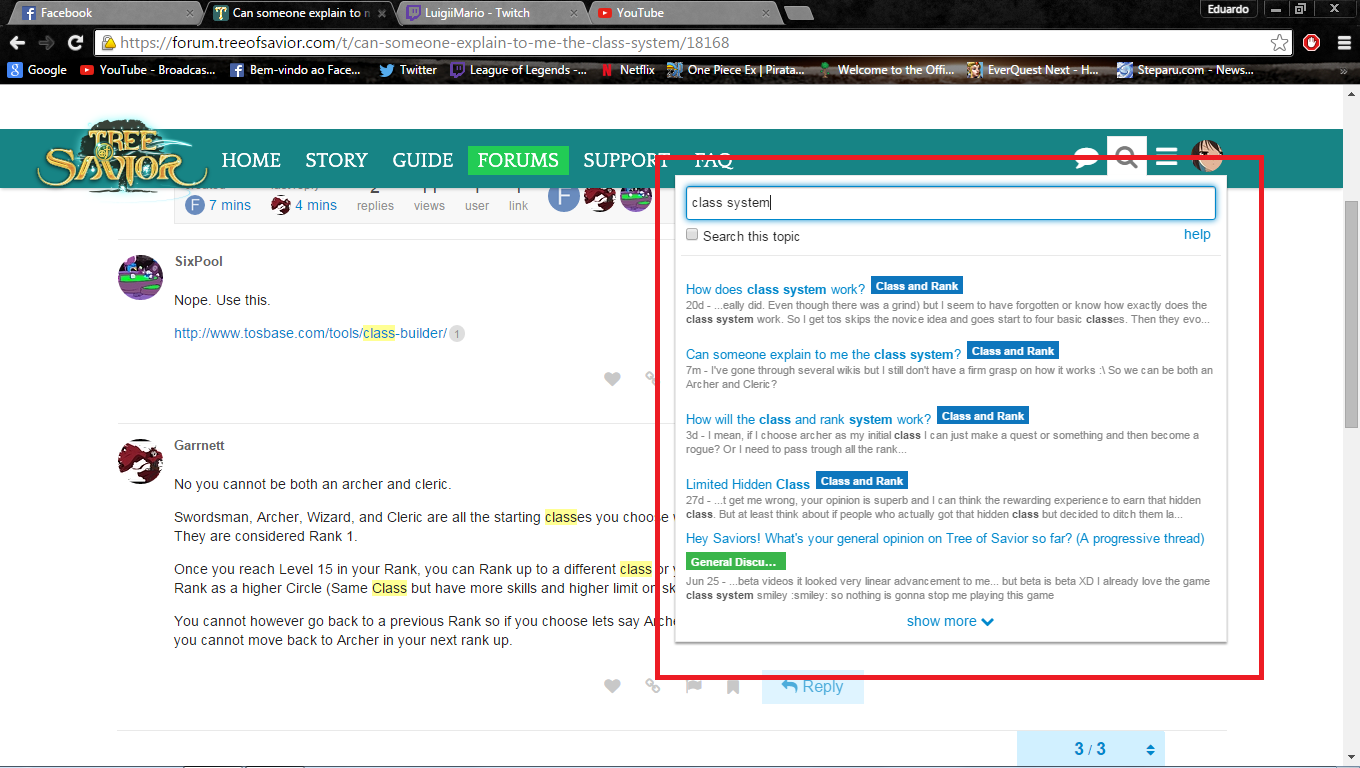This screenshot has width=1360, height=768.
Task: Click the search magnifier icon in header
Action: click(x=1126, y=157)
